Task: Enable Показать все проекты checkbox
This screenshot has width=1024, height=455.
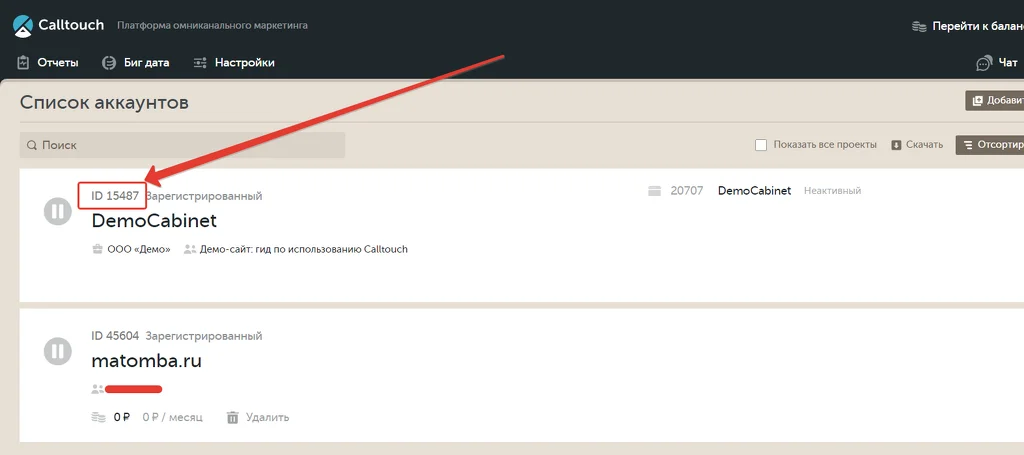Action: (x=761, y=145)
